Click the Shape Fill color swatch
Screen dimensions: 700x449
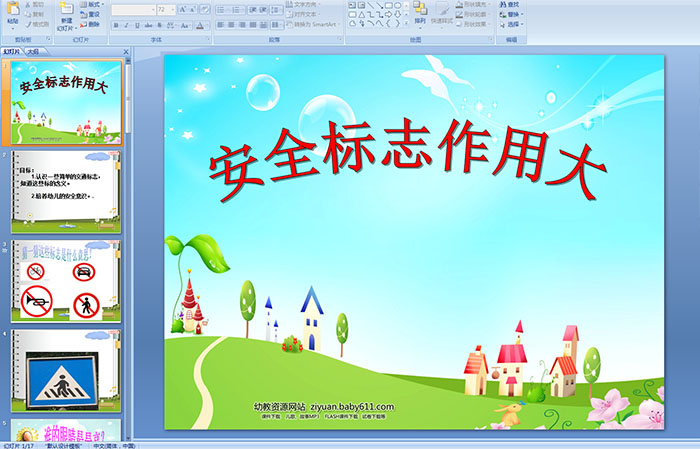(459, 5)
